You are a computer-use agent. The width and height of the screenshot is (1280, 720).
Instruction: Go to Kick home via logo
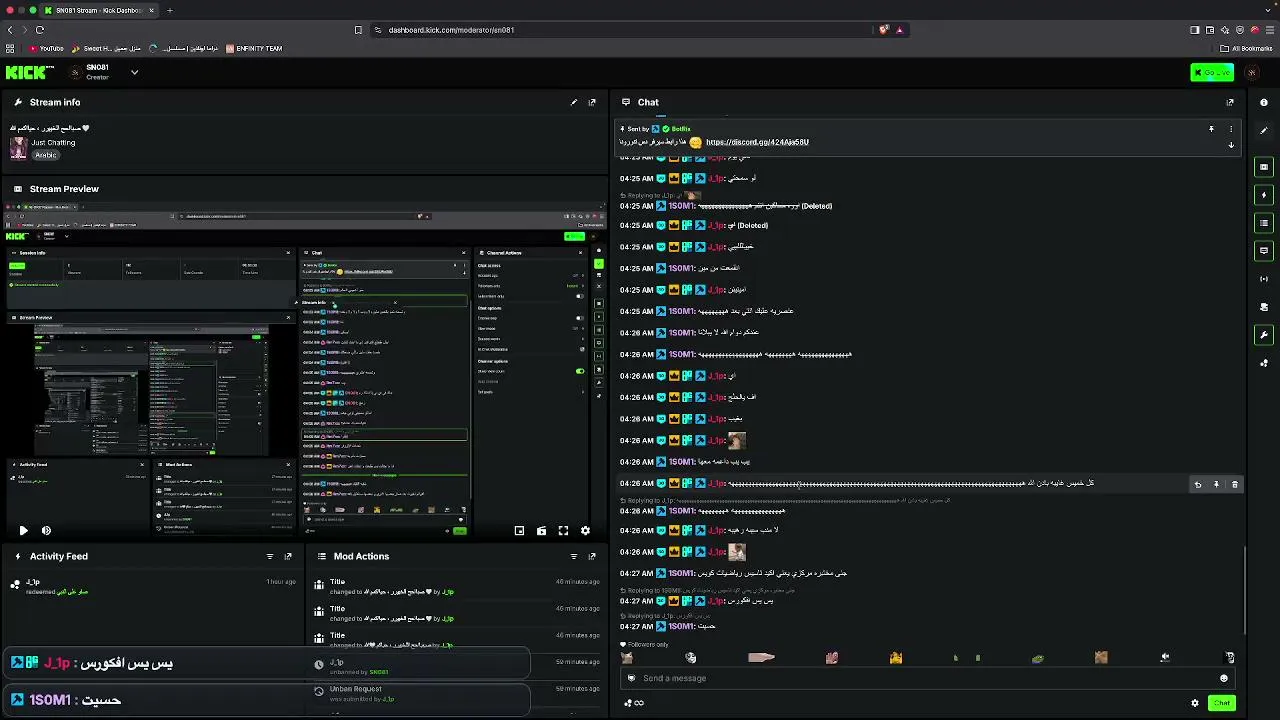pos(30,72)
